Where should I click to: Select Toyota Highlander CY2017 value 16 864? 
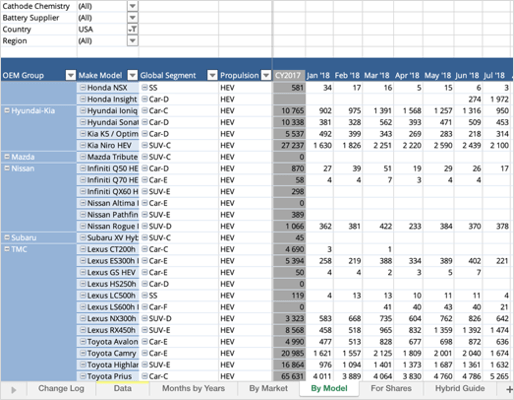289,365
